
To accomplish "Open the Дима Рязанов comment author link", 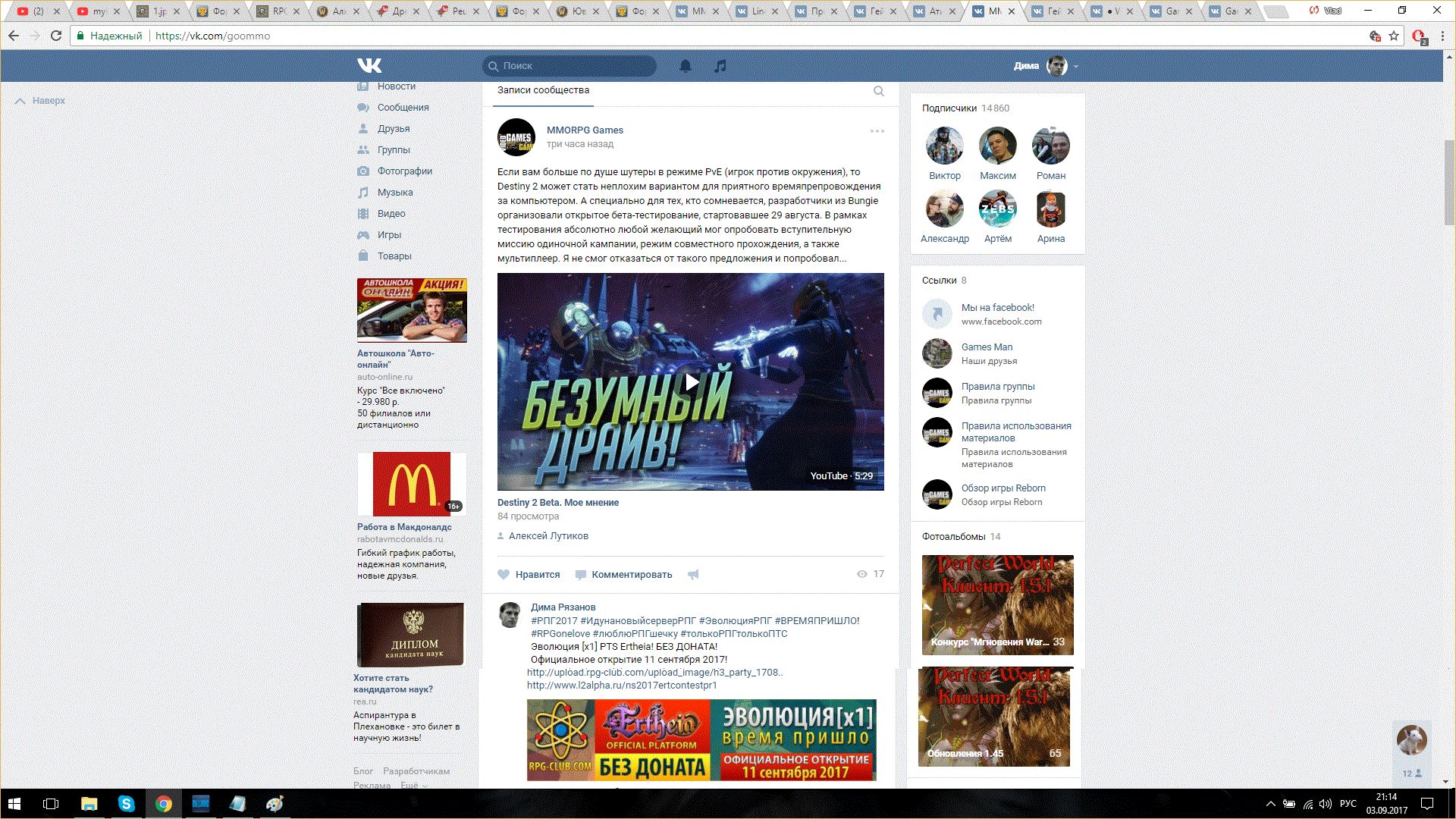I will pos(563,607).
